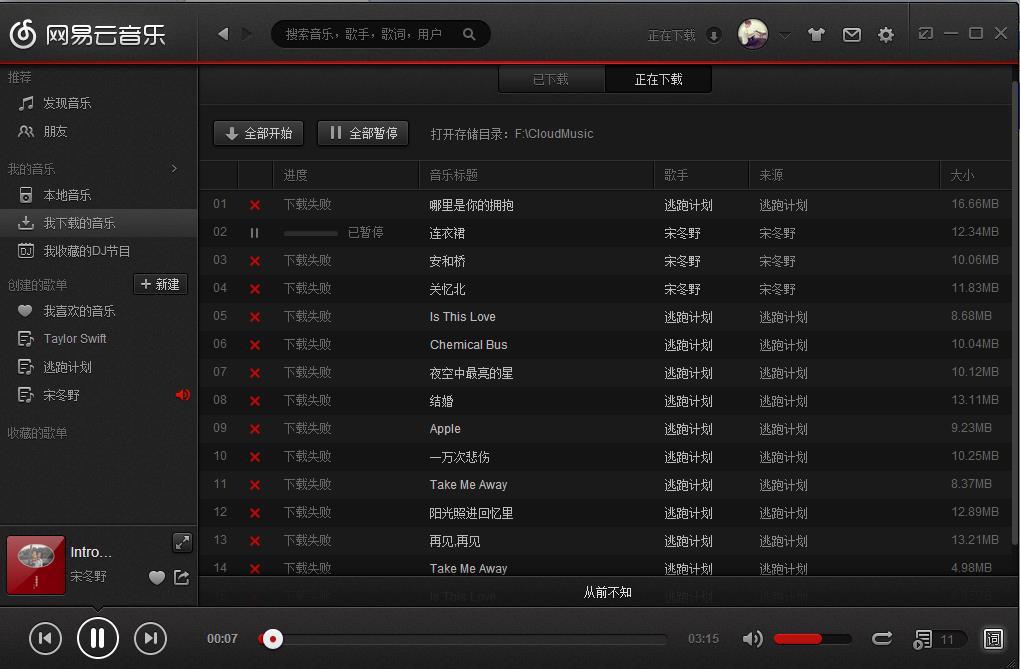Cancel the failed download of Apple

[254, 428]
